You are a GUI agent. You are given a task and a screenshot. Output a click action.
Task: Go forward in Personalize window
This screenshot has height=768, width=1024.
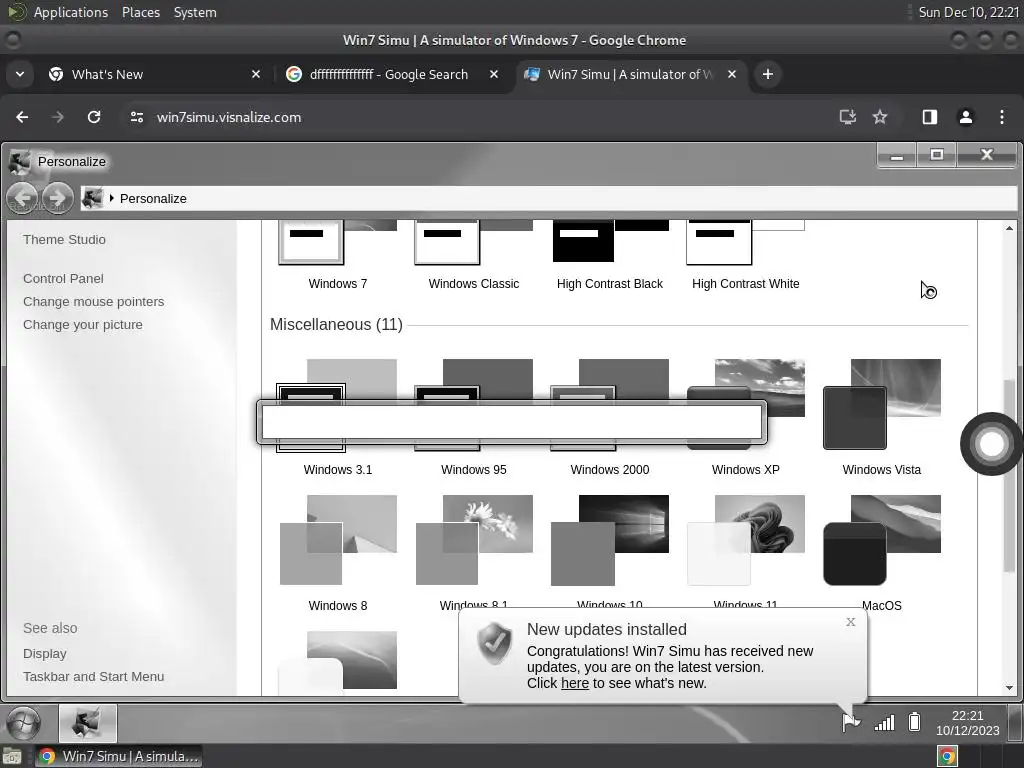click(x=57, y=197)
